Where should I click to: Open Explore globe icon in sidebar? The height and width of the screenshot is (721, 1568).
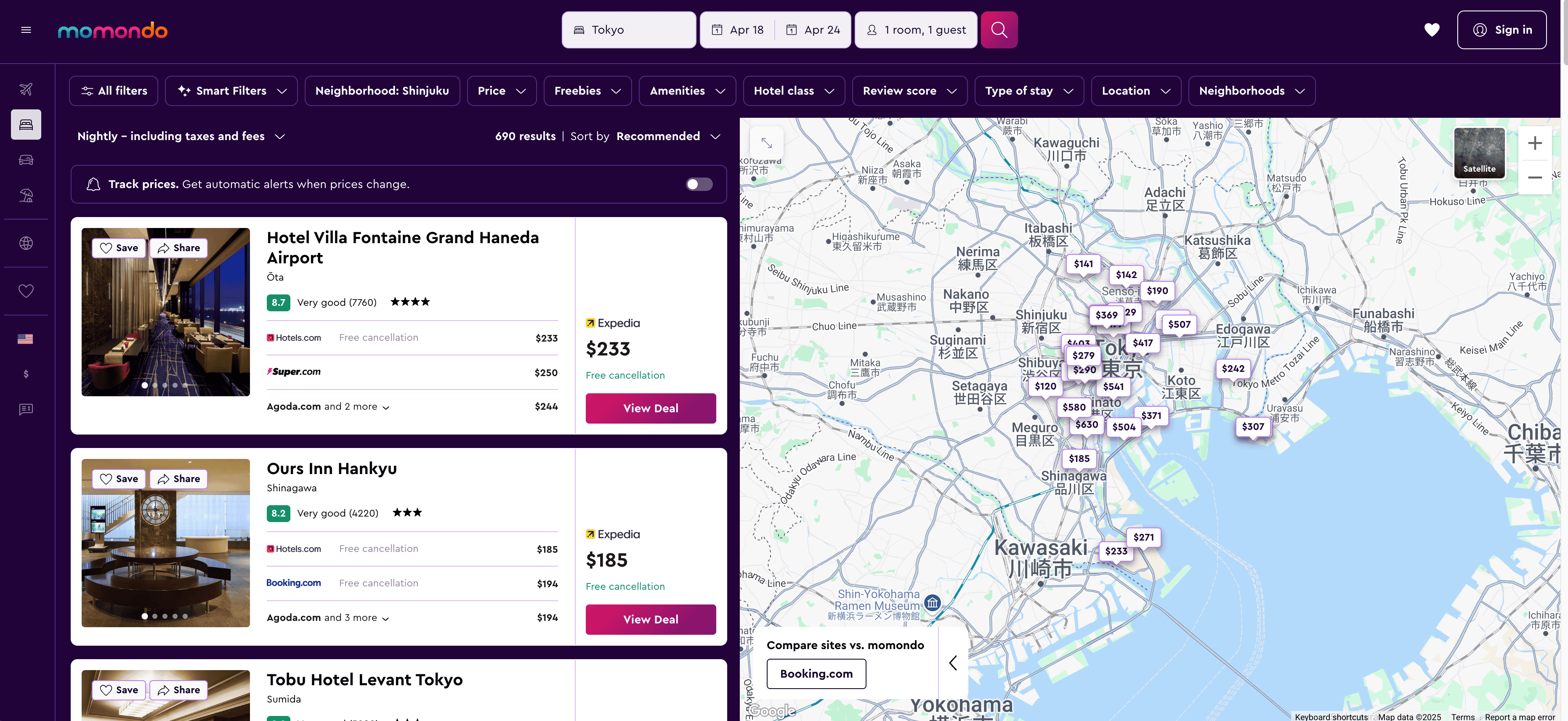pyautogui.click(x=26, y=244)
